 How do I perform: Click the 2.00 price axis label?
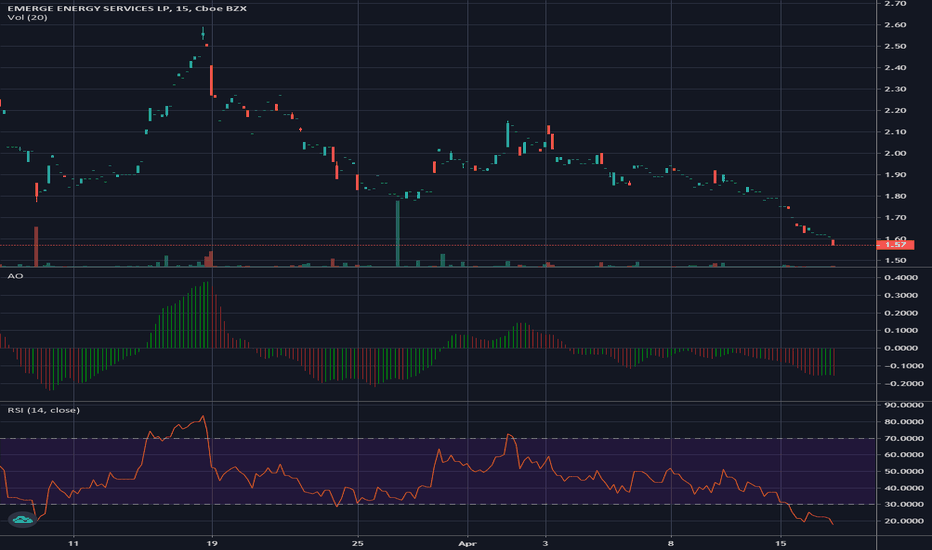coord(895,153)
